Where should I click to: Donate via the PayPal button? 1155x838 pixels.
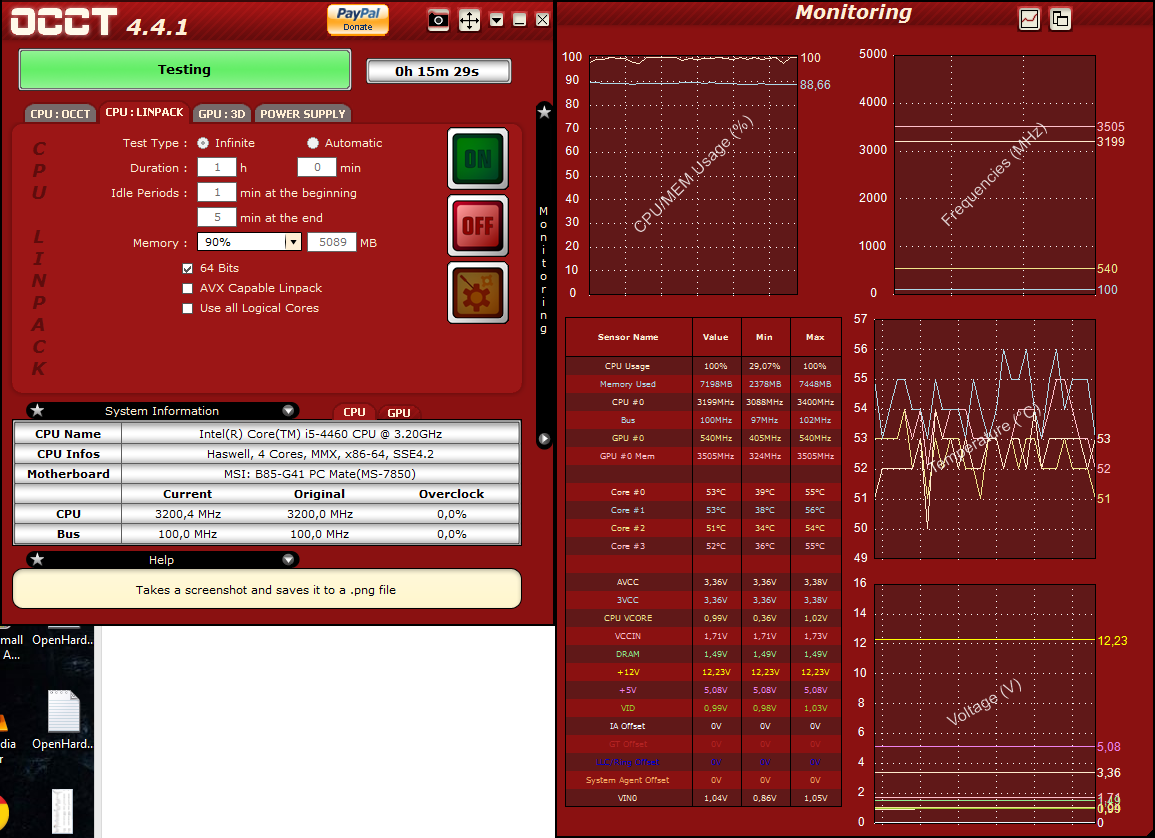358,19
